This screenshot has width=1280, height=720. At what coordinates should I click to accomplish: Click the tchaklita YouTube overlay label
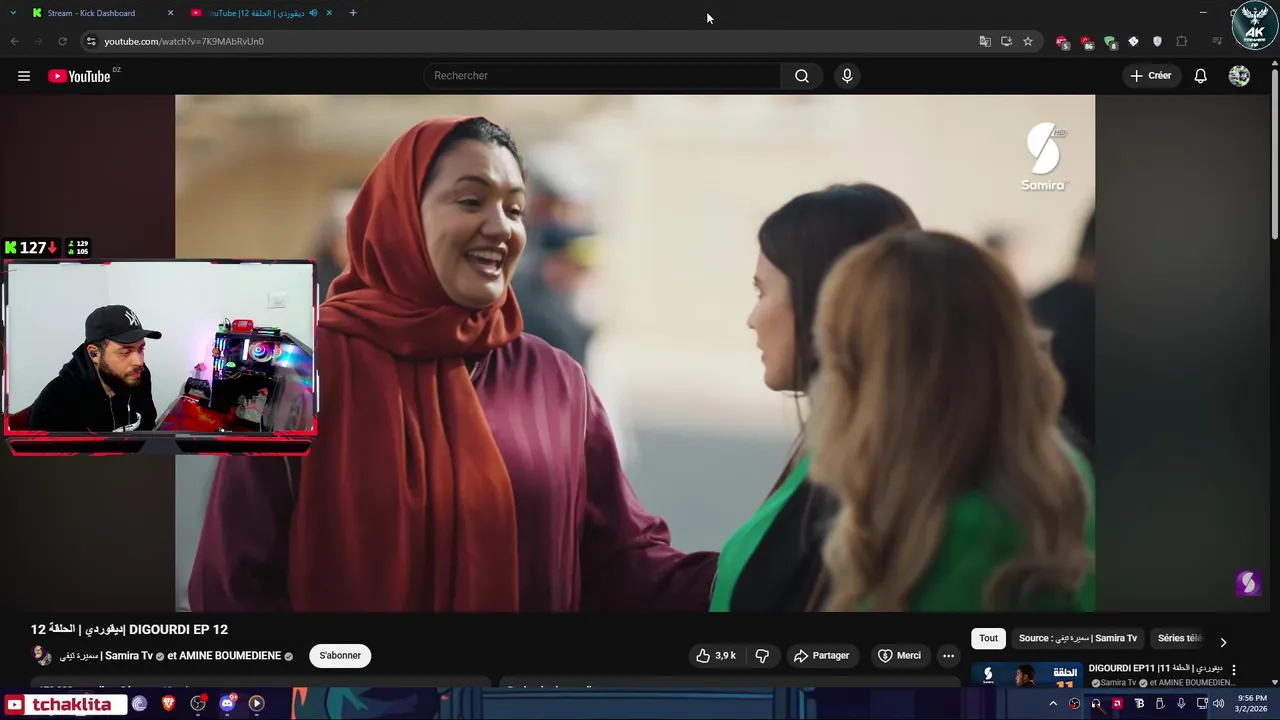click(x=64, y=705)
